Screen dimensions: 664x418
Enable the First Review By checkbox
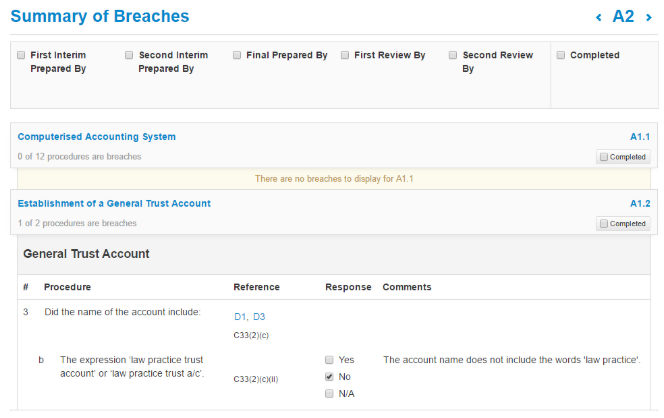(x=345, y=56)
